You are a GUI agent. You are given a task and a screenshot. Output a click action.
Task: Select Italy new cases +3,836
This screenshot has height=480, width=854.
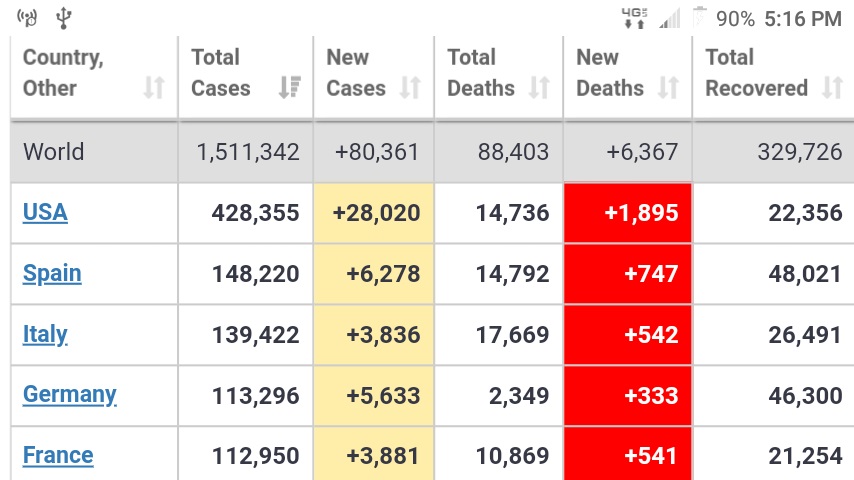(383, 335)
